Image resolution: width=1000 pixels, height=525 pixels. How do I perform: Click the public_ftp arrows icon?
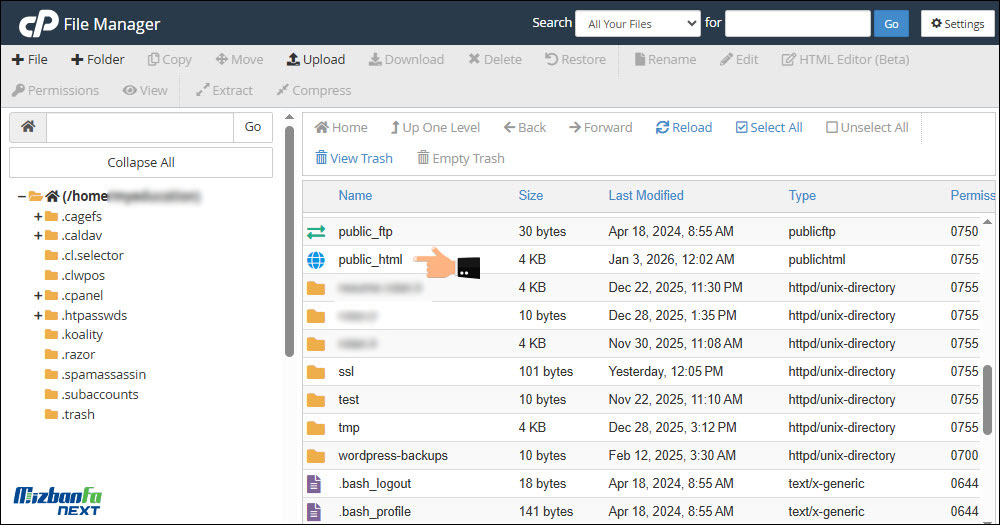[x=316, y=232]
